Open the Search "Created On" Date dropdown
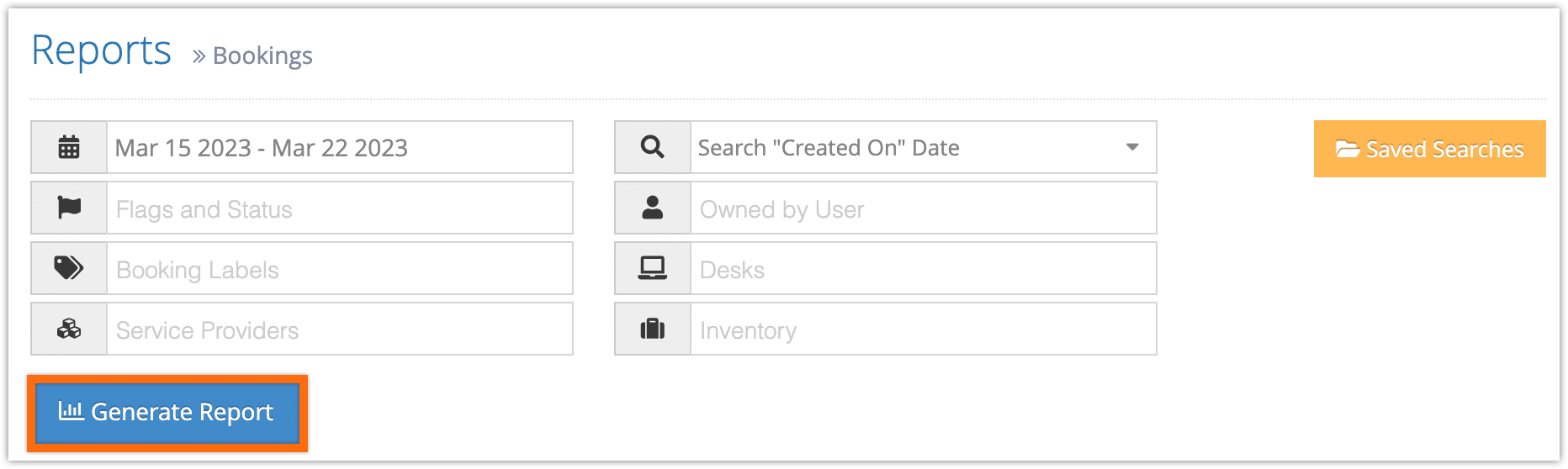This screenshot has height=469, width=1568. pyautogui.click(x=924, y=147)
